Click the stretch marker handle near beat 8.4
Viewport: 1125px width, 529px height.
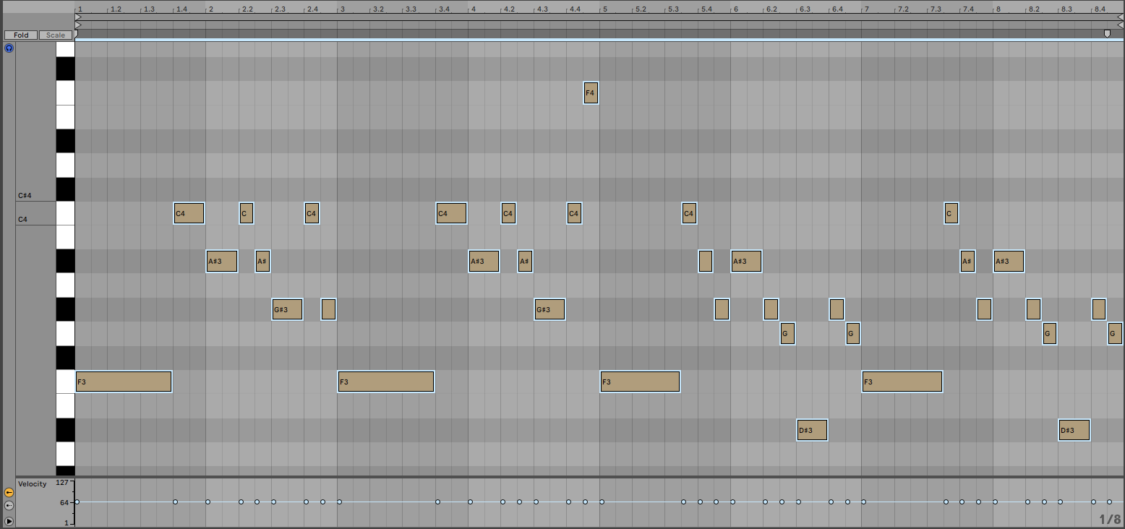click(x=1106, y=34)
